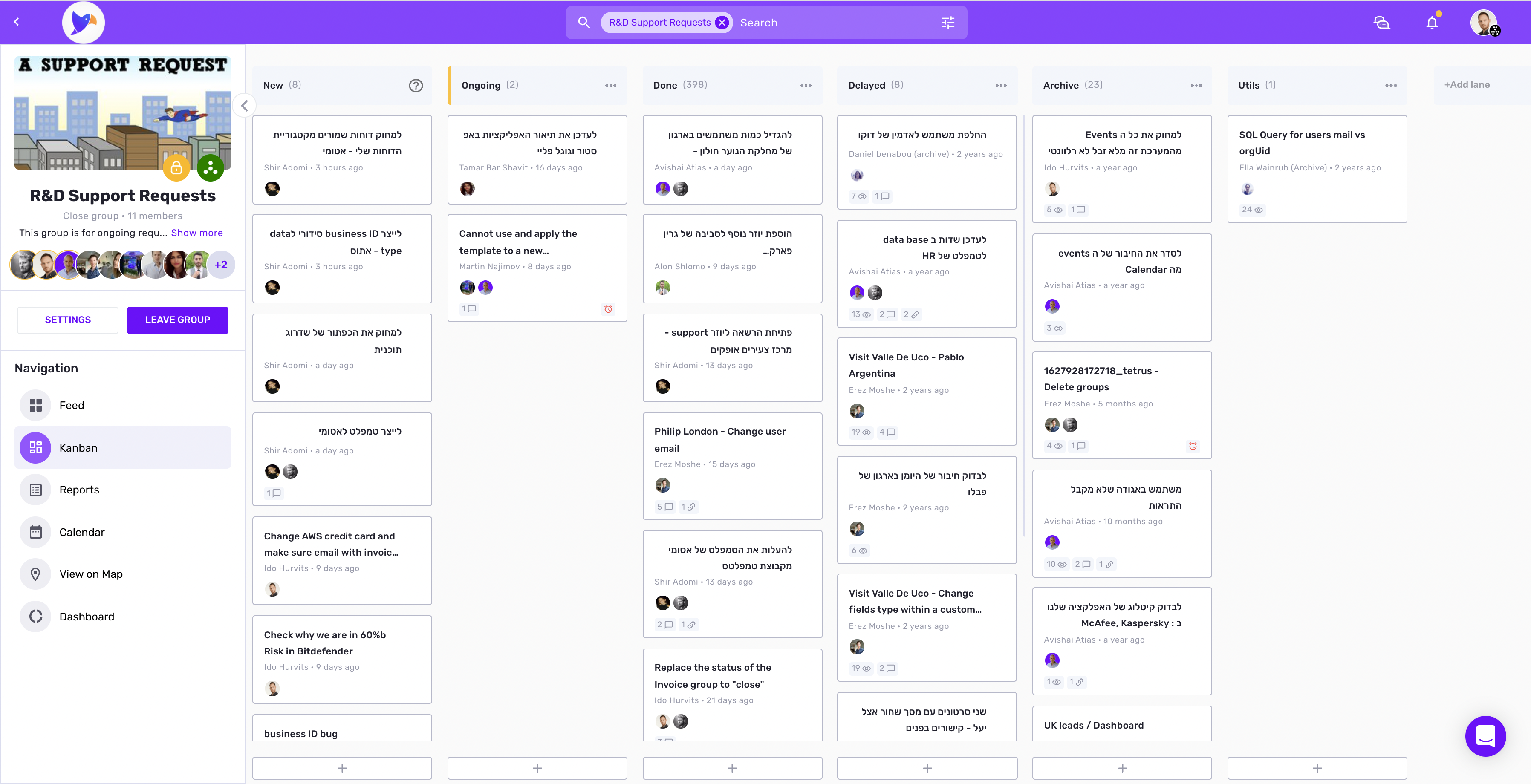Image resolution: width=1531 pixels, height=784 pixels.
Task: Remove the R&D Support Requests search filter
Action: (722, 23)
